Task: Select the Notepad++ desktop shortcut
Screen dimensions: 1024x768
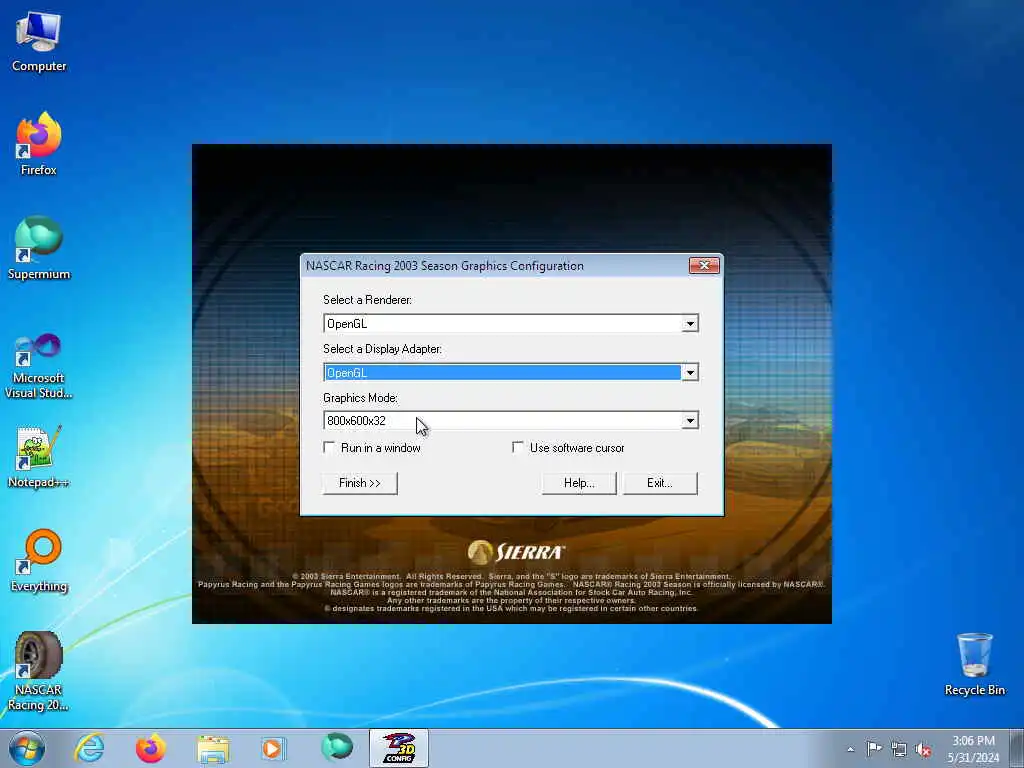Action: (39, 457)
